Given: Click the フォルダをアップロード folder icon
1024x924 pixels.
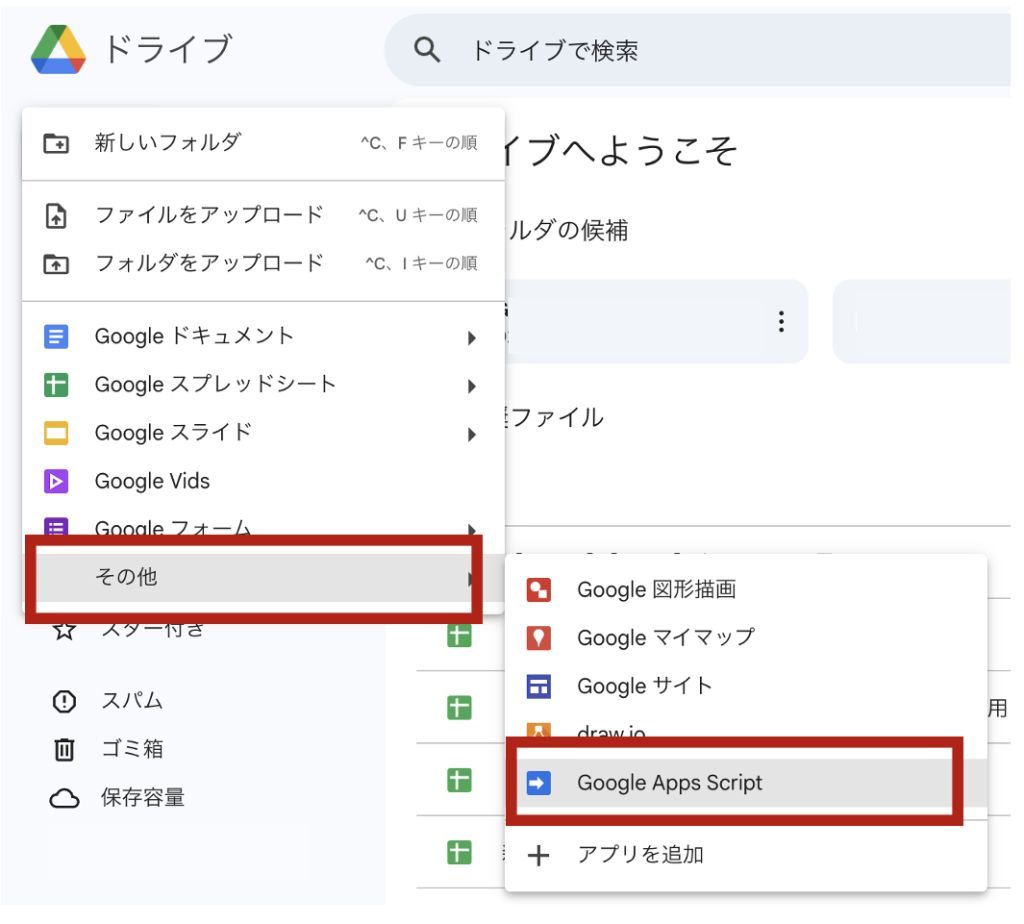Looking at the screenshot, I should (x=56, y=264).
